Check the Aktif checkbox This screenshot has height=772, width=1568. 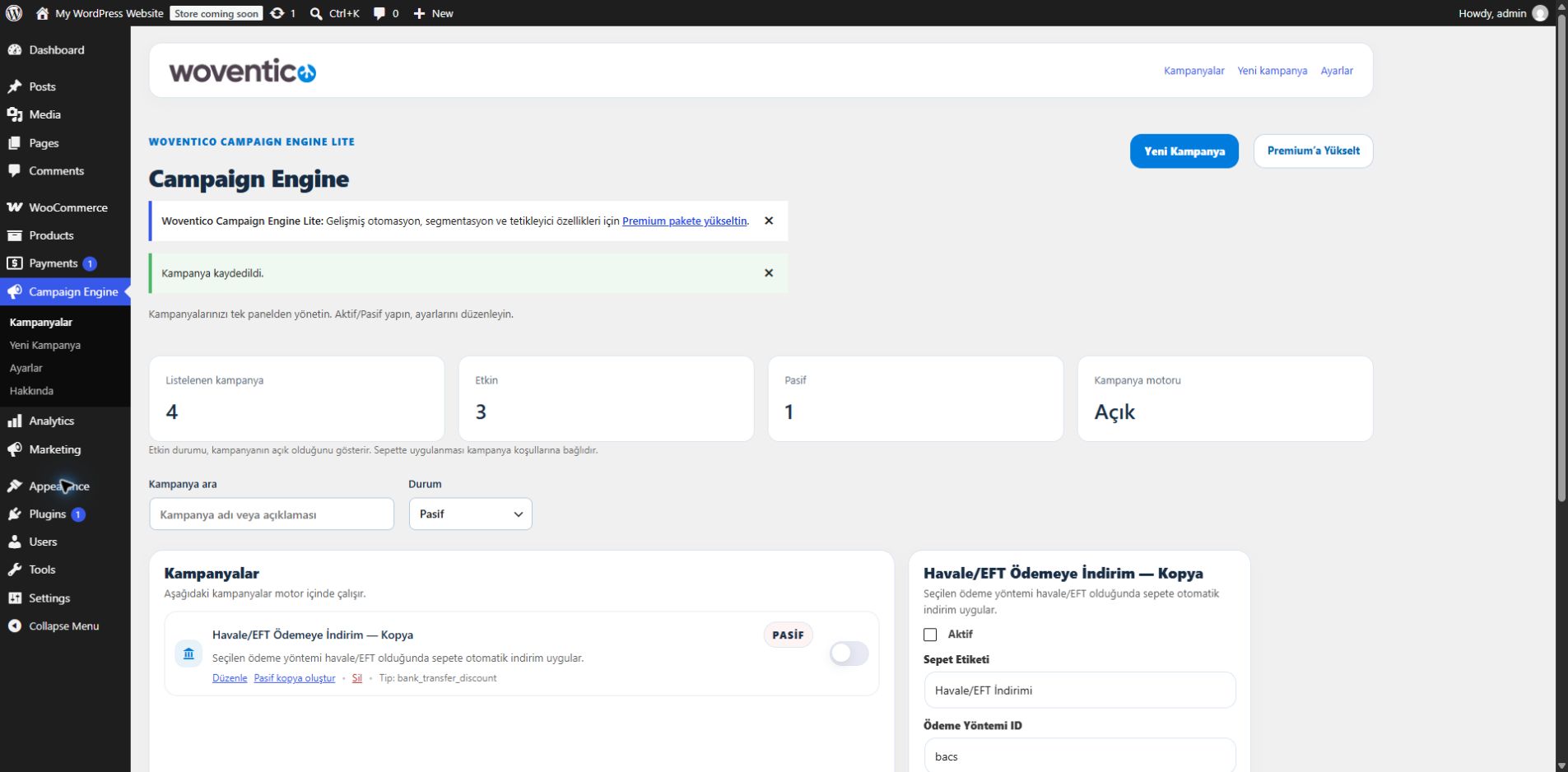(930, 635)
